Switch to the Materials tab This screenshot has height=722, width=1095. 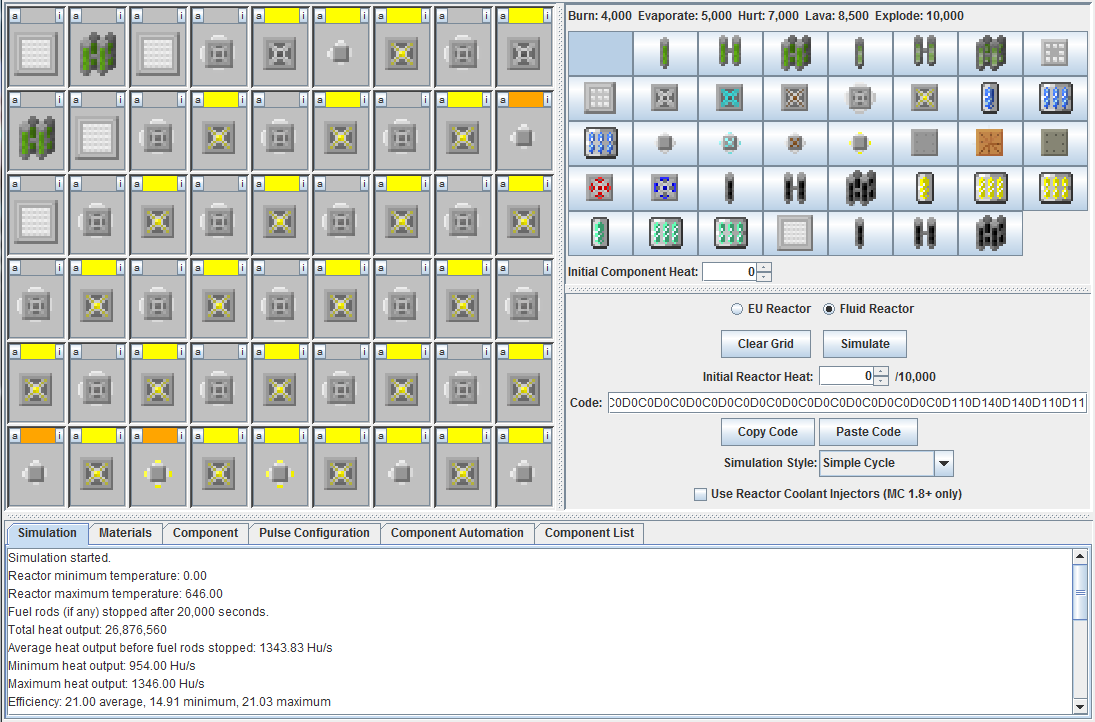pyautogui.click(x=125, y=533)
